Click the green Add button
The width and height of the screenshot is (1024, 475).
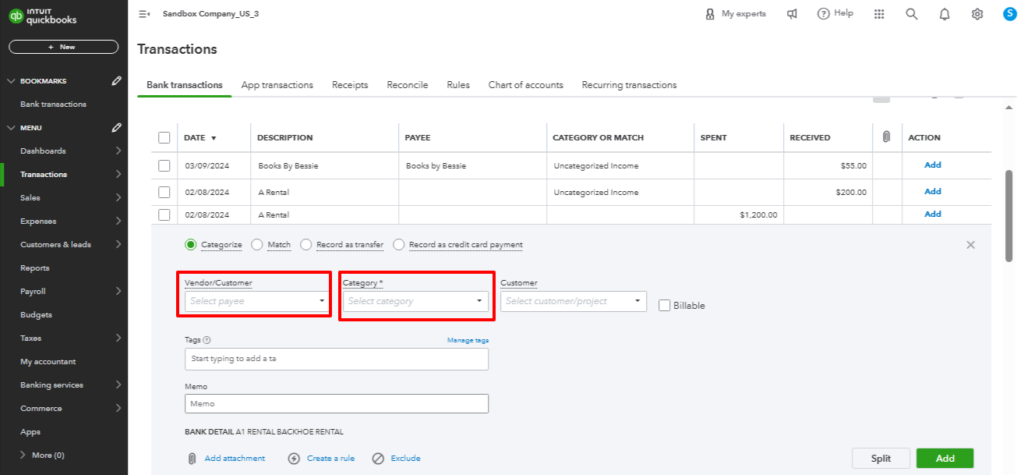click(945, 459)
